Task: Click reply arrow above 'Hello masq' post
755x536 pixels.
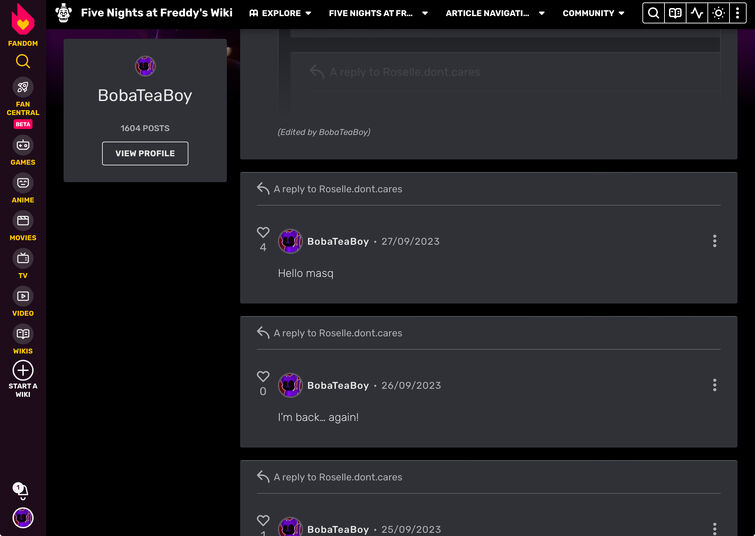Action: [x=263, y=188]
